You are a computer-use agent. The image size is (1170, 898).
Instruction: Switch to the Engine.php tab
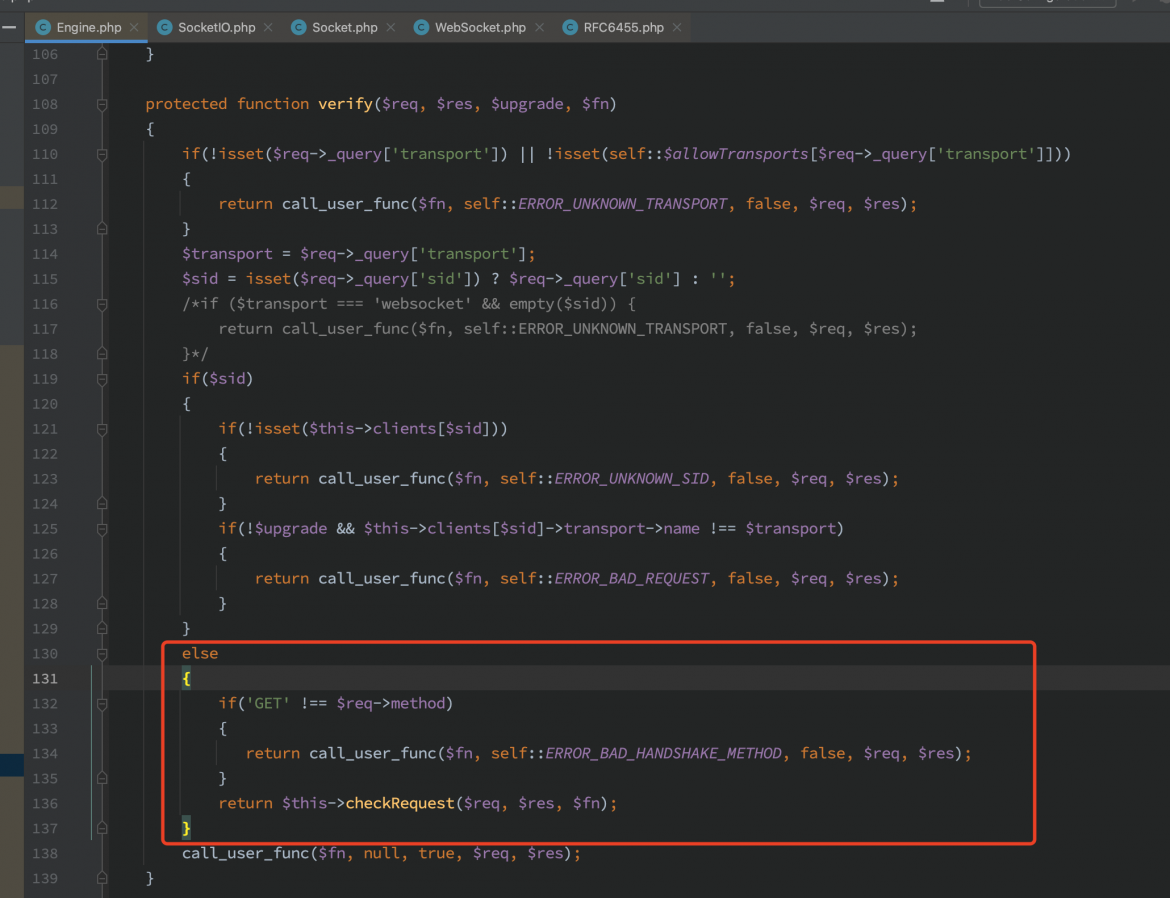(86, 27)
